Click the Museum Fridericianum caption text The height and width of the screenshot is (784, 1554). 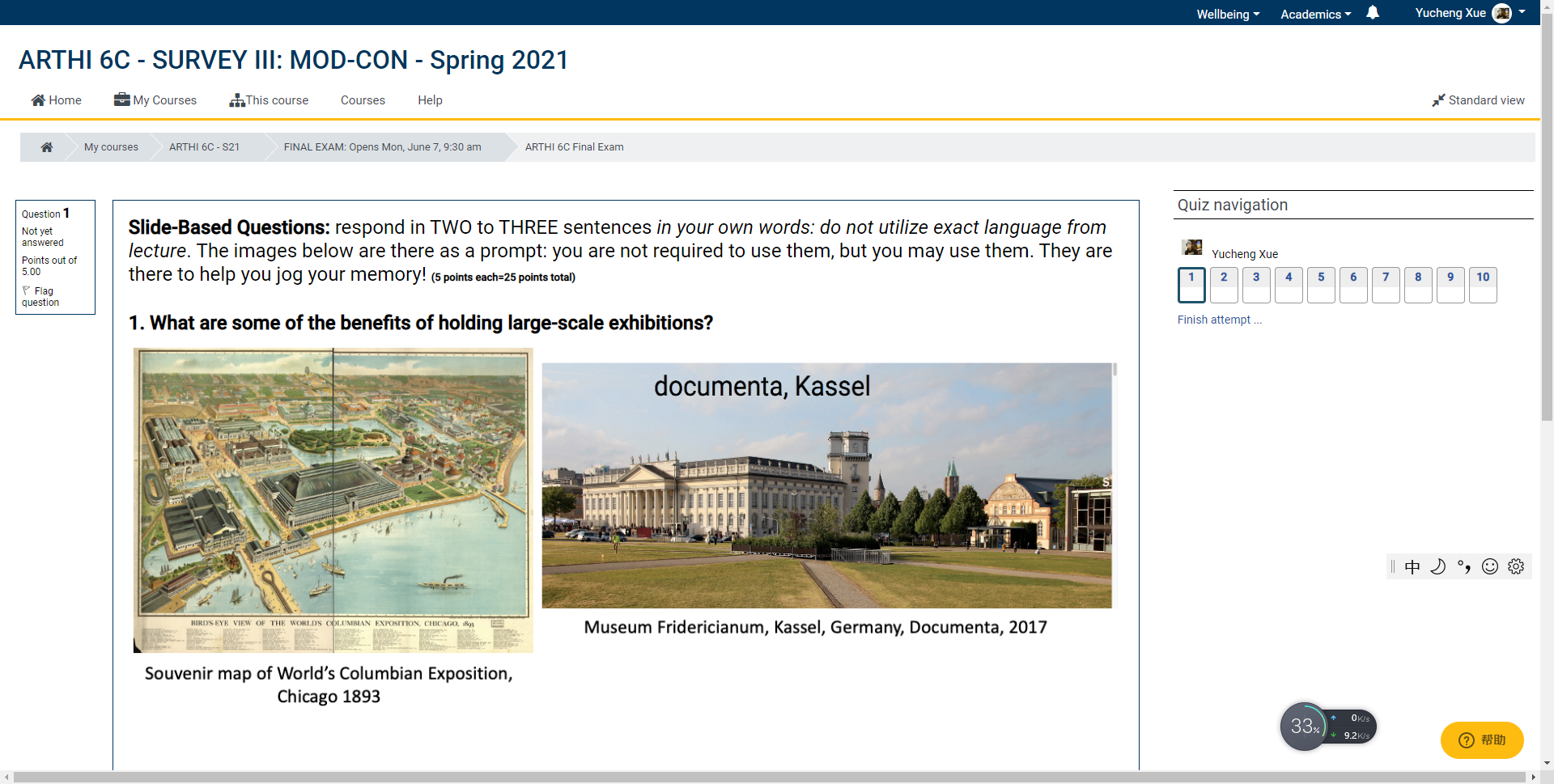[815, 627]
